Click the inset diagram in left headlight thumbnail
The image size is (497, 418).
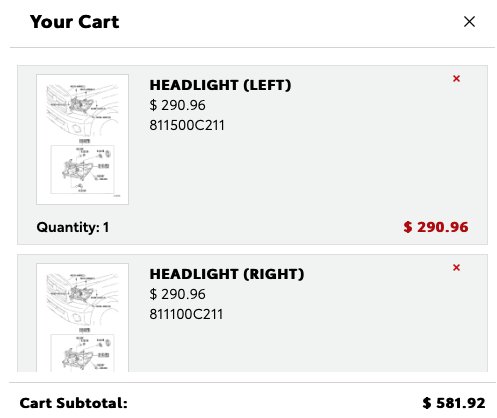[x=82, y=169]
